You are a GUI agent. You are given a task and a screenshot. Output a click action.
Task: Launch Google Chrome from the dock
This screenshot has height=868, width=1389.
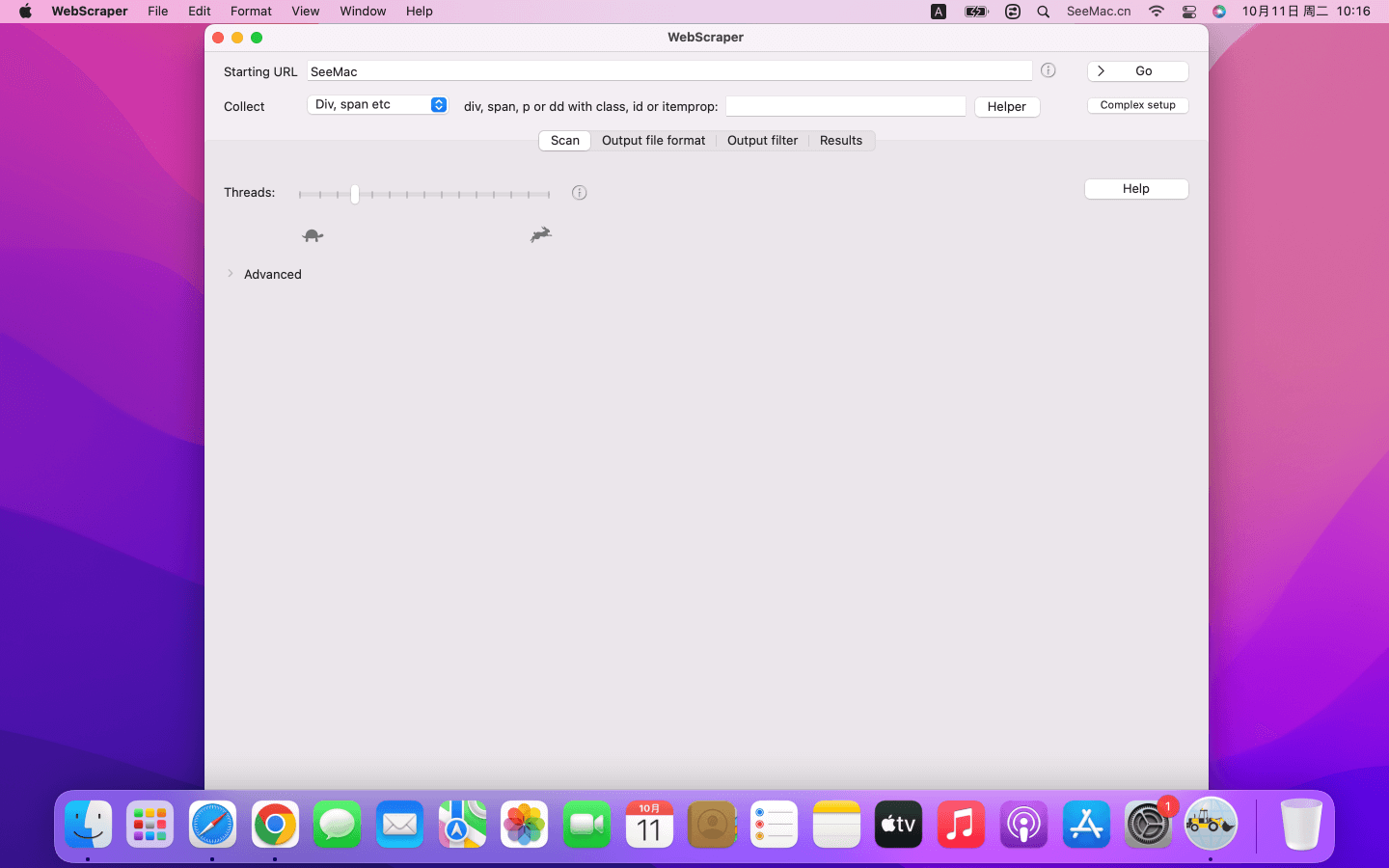point(275,825)
